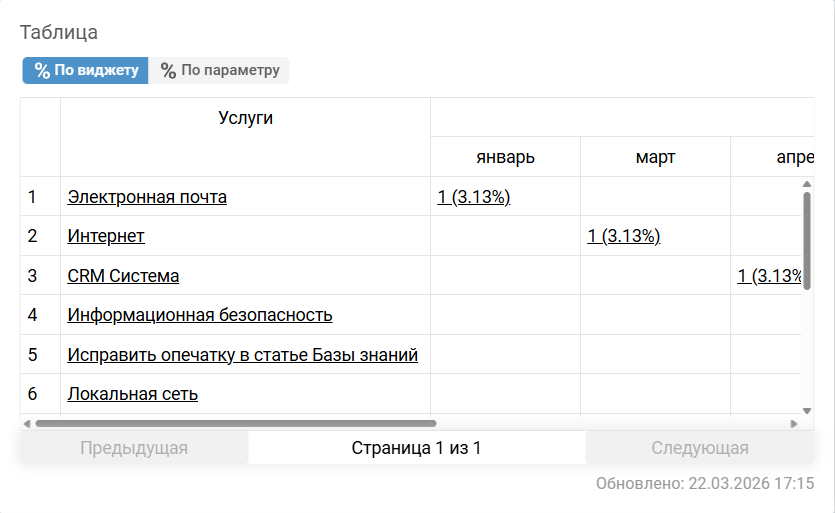The height and width of the screenshot is (513, 835).
Task: Open the "Информационная безопасность" link
Action: [200, 315]
